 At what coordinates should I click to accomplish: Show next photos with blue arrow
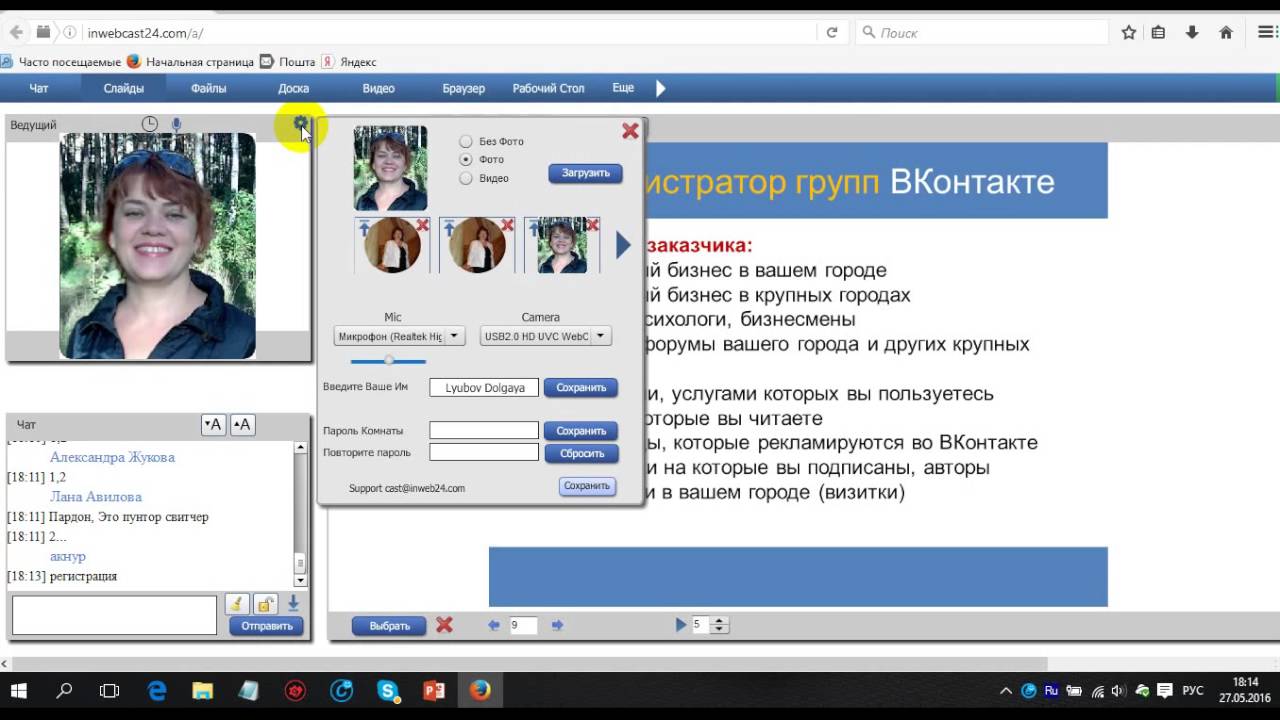(x=622, y=245)
